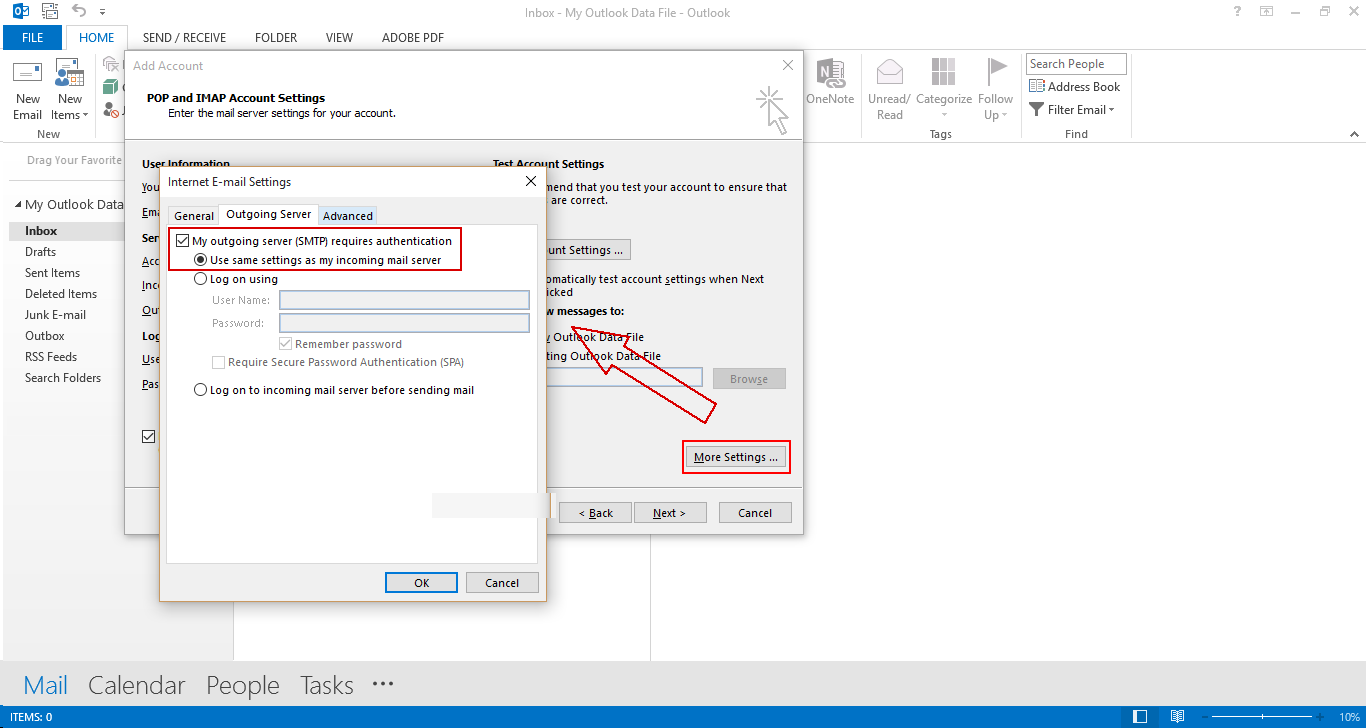Switch to Mail in the navigation bar
Image resolution: width=1366 pixels, height=728 pixels.
tap(46, 685)
